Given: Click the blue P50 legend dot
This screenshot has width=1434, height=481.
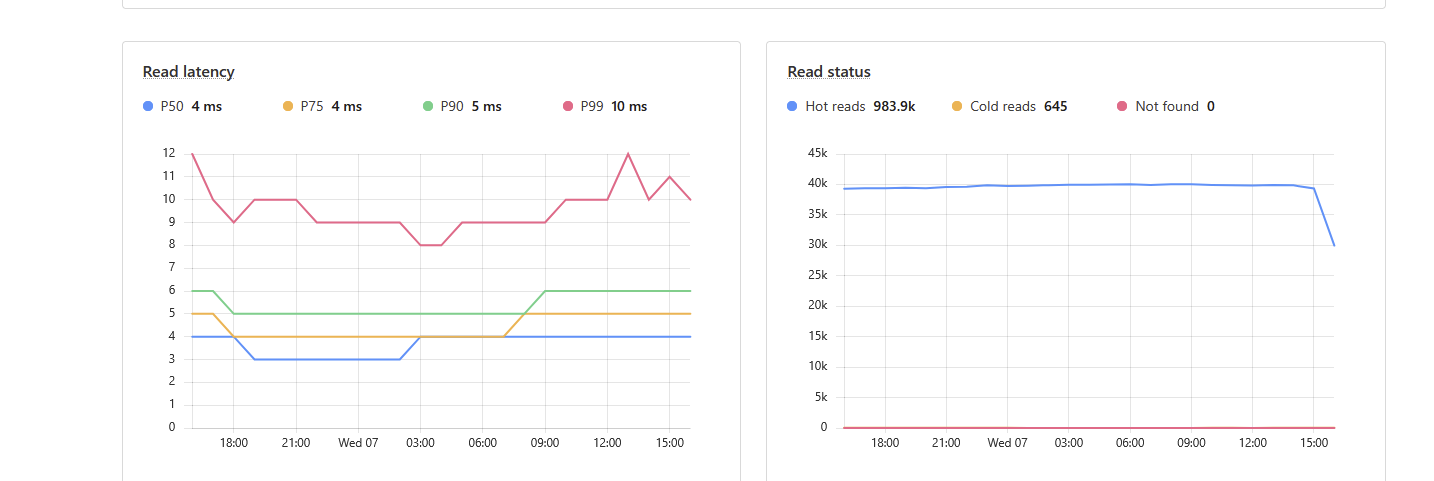Looking at the screenshot, I should (x=148, y=106).
